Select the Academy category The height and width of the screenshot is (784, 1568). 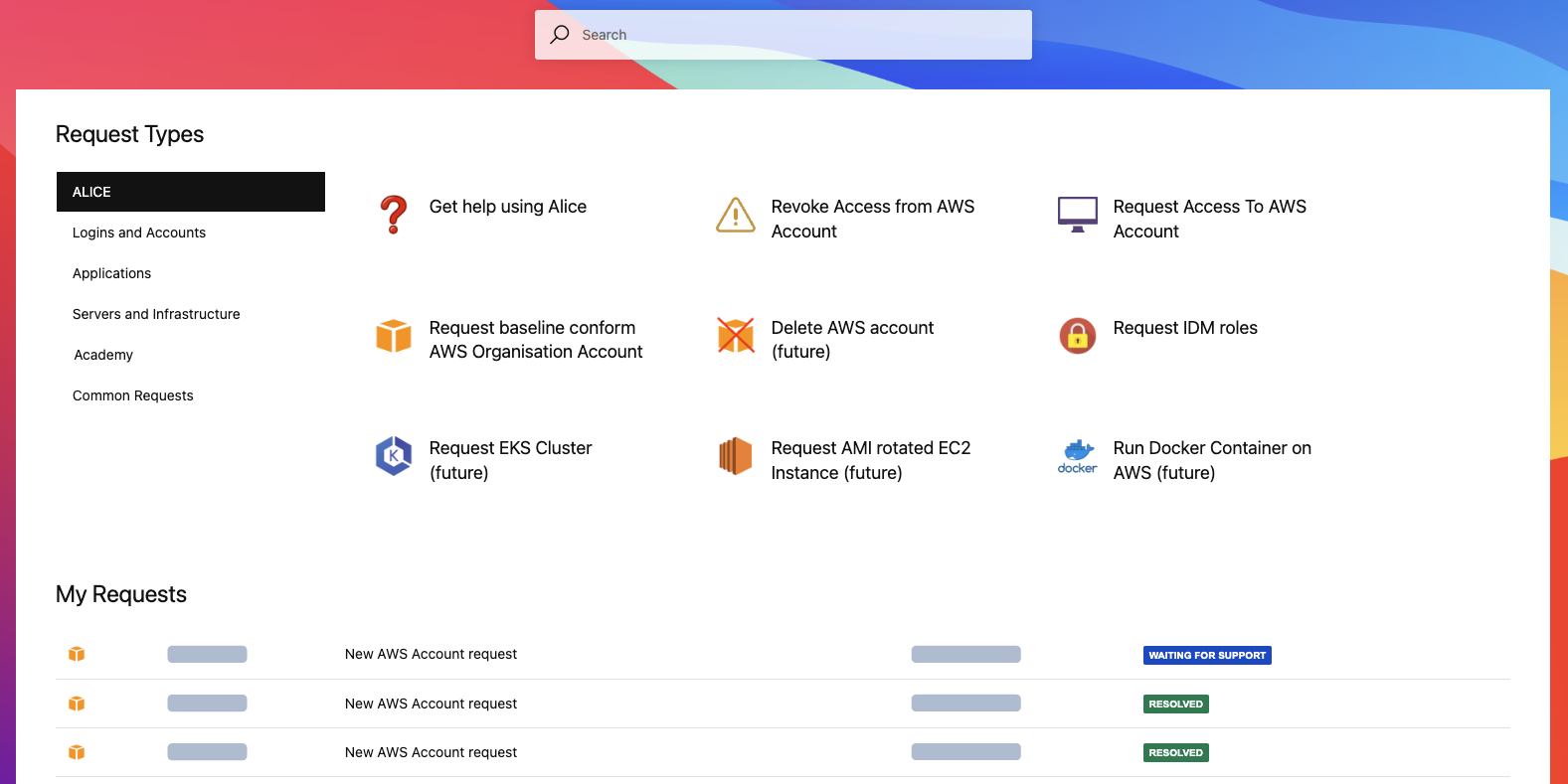(103, 355)
